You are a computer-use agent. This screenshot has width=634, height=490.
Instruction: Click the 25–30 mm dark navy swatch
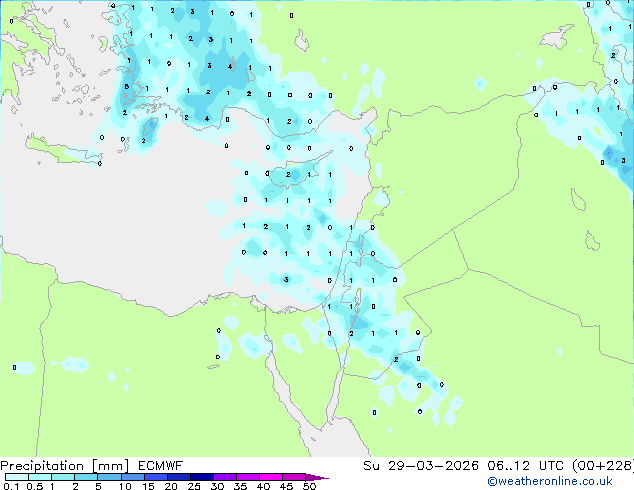pos(202,477)
